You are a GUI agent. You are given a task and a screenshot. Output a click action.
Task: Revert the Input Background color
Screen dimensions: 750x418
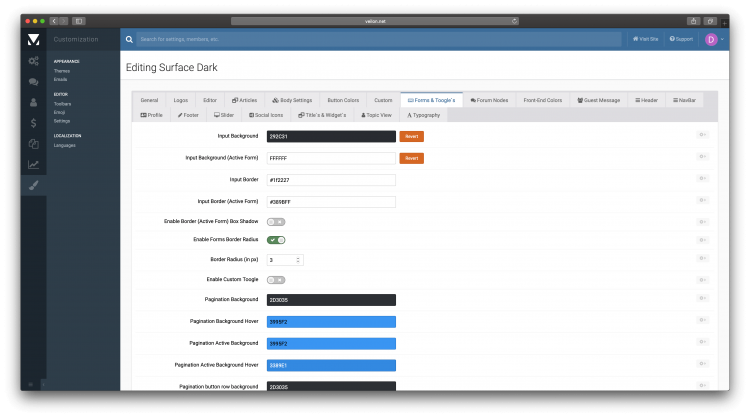click(x=411, y=135)
